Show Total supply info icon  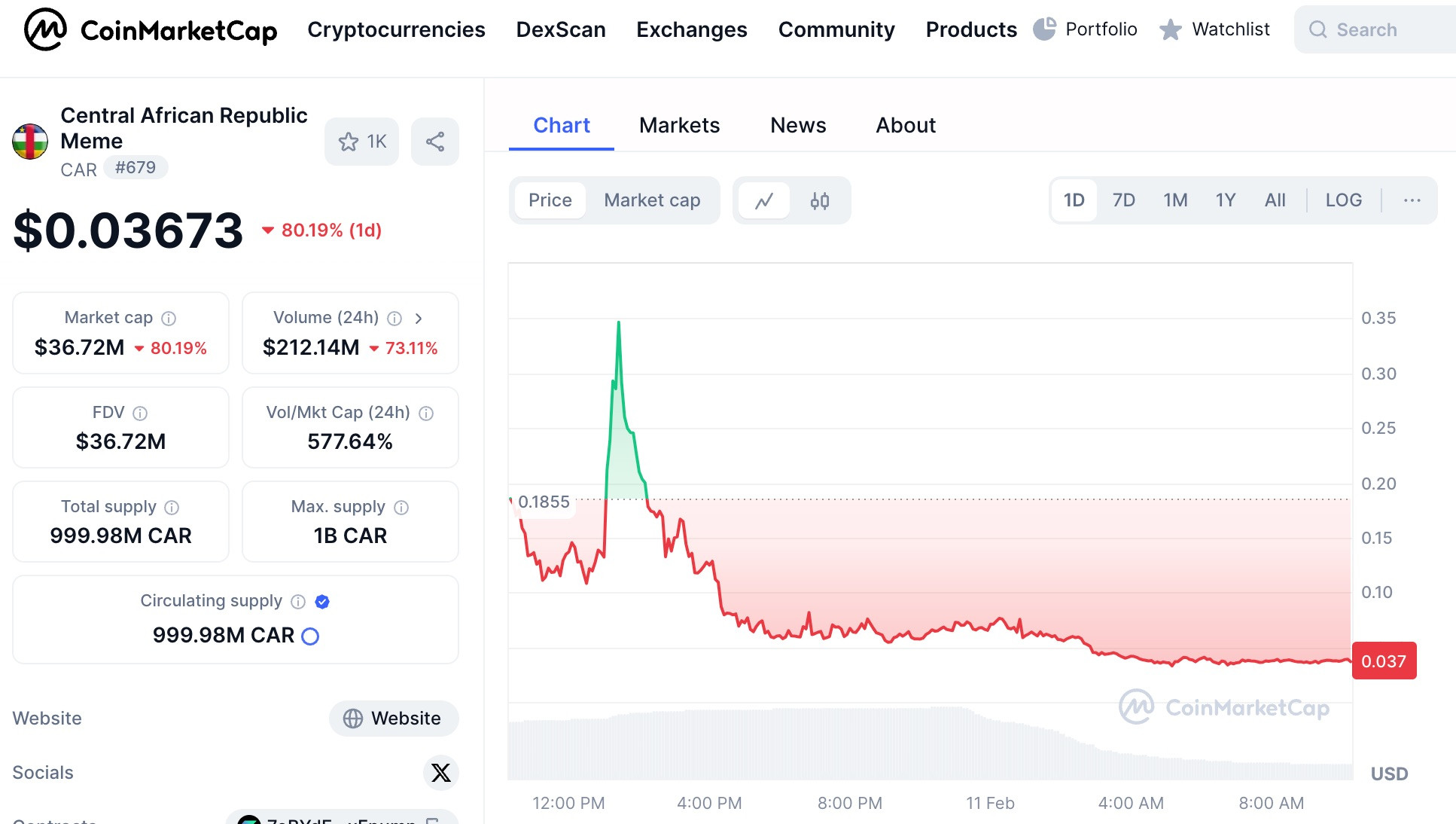[172, 508]
